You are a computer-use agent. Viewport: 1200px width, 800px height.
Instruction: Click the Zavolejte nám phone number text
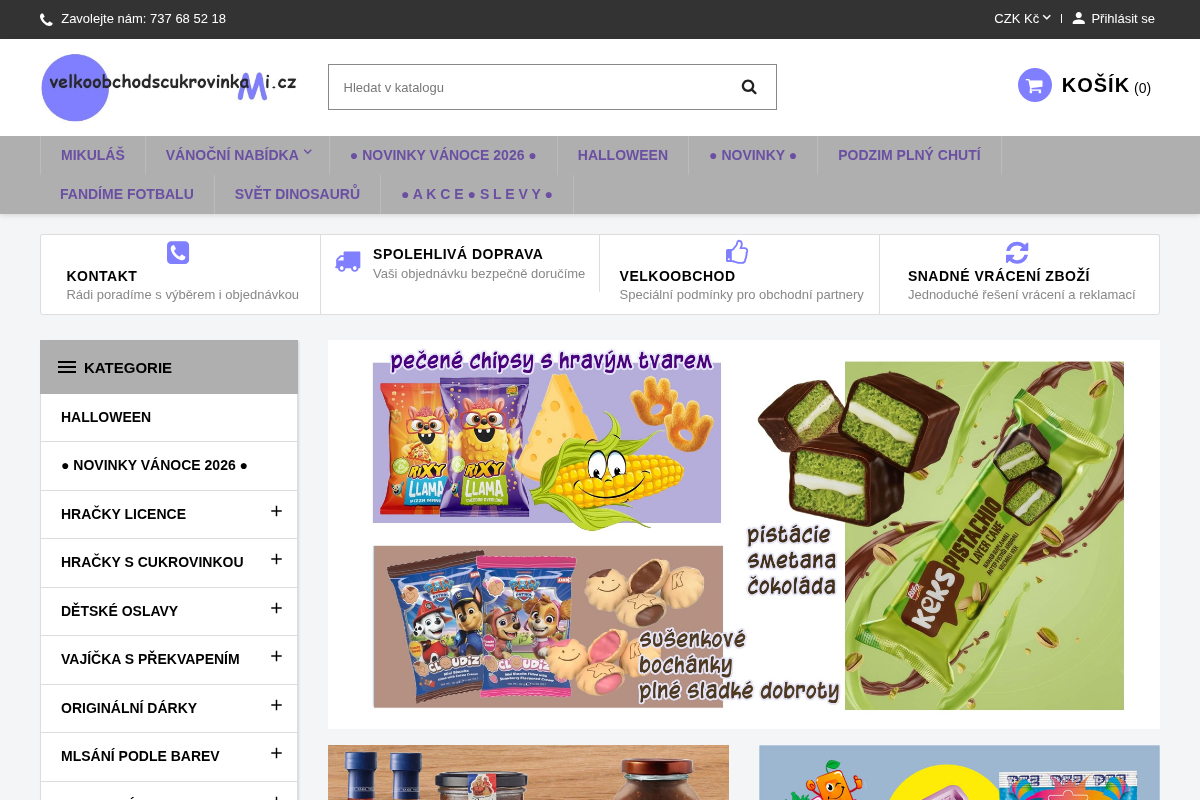coord(143,18)
